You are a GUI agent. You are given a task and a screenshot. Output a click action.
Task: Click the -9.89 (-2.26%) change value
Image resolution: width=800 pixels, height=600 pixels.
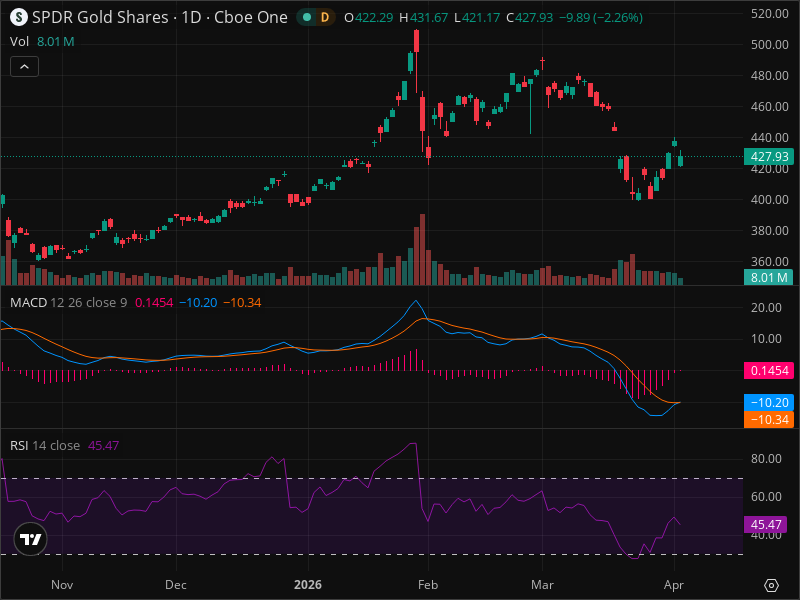(601, 18)
